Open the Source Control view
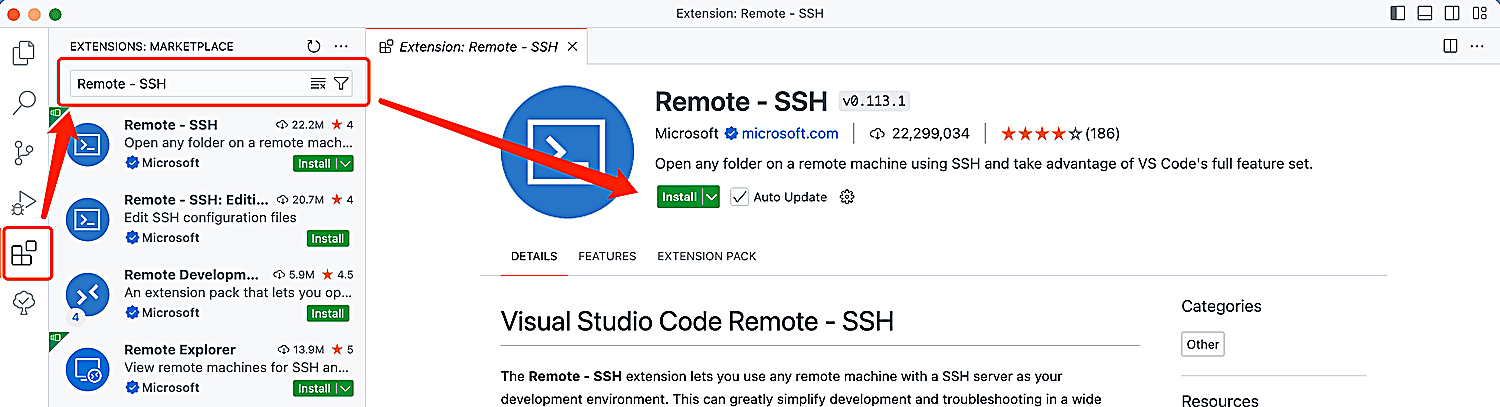This screenshot has width=1500, height=407. pos(24,153)
